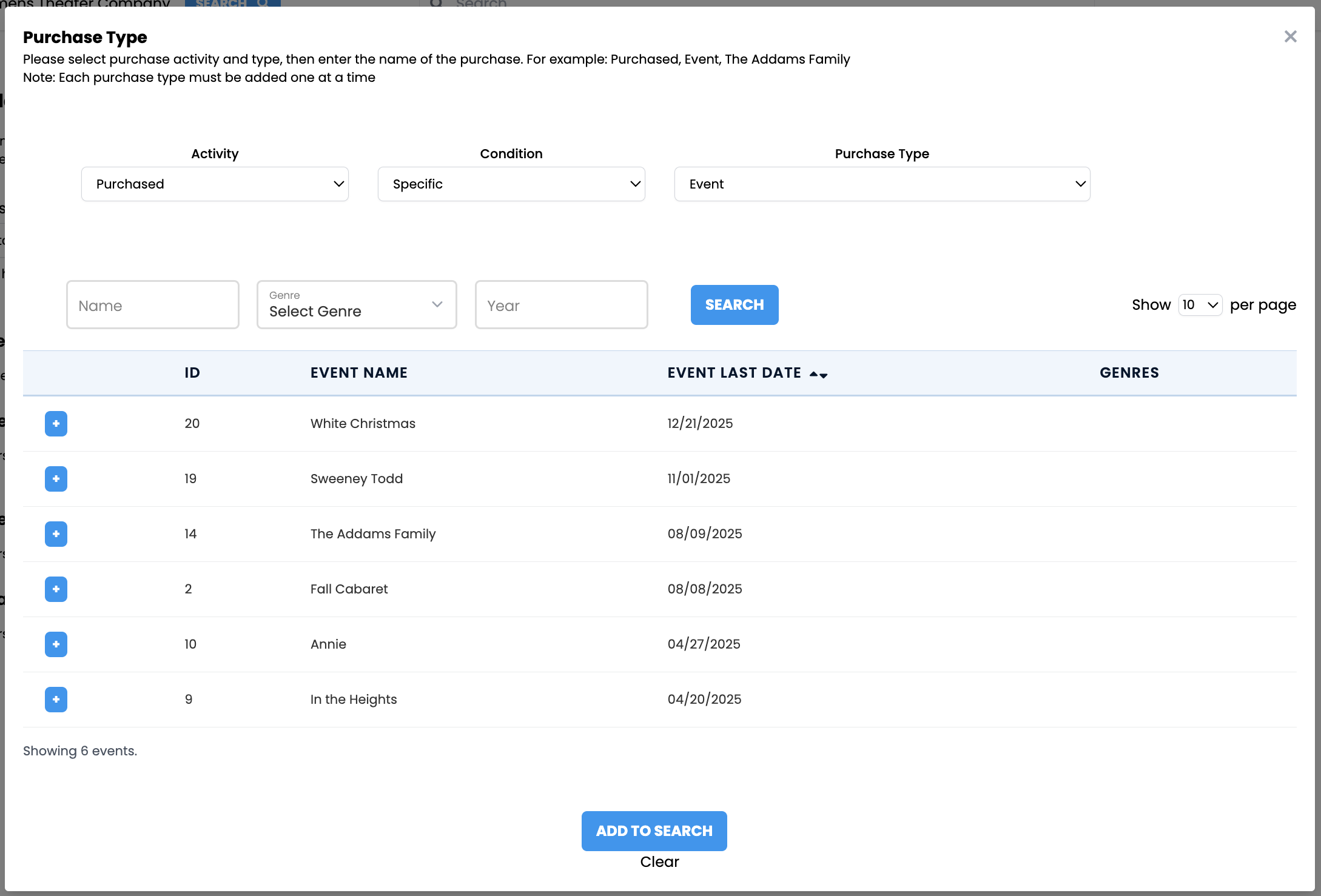Change the Show per page count dropdown
Viewport: 1321px width, 896px height.
click(1199, 305)
